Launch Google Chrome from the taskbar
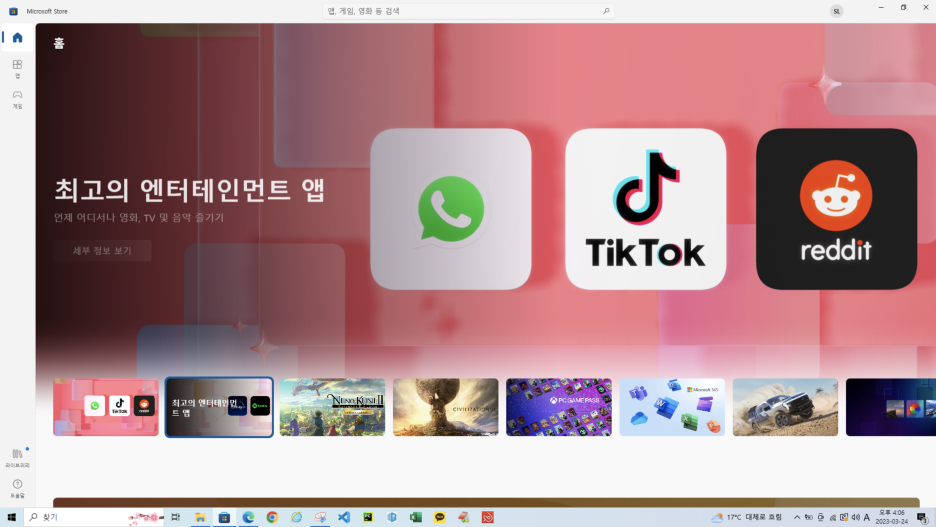 (272, 517)
